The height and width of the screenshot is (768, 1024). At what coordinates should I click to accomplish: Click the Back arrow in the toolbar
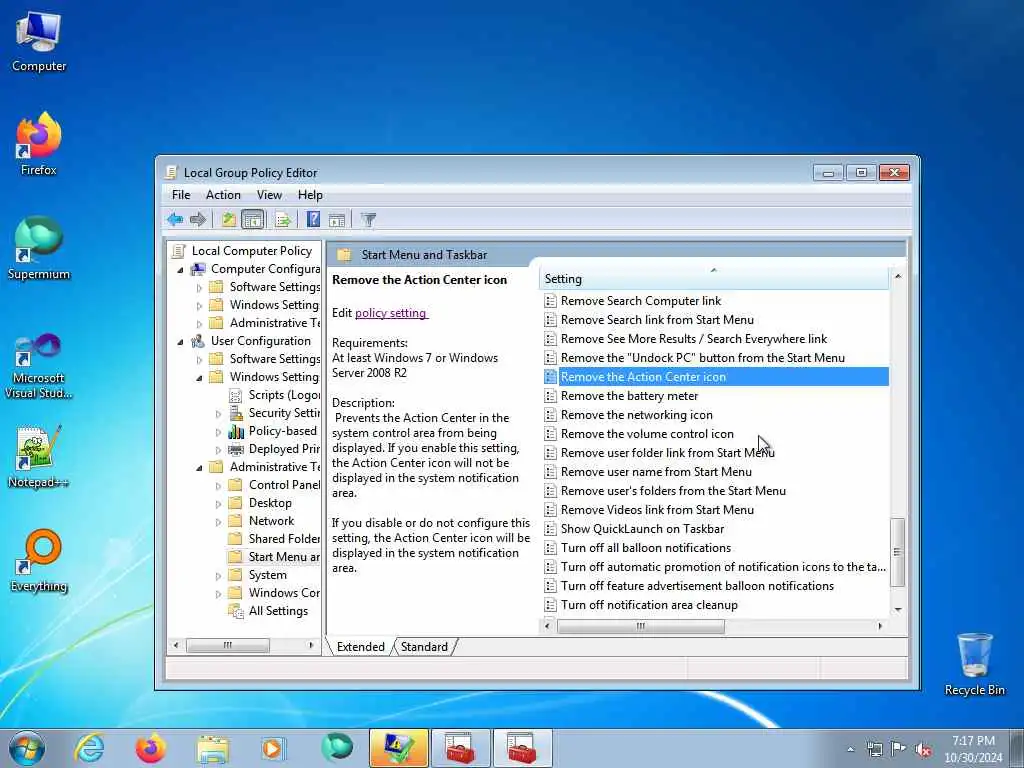coord(175,220)
